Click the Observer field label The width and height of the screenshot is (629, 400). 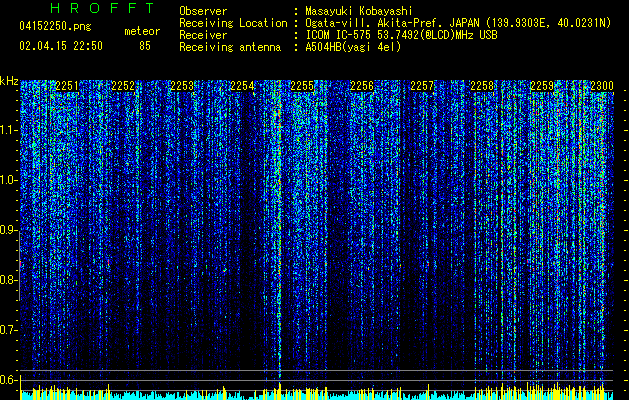pyautogui.click(x=203, y=11)
